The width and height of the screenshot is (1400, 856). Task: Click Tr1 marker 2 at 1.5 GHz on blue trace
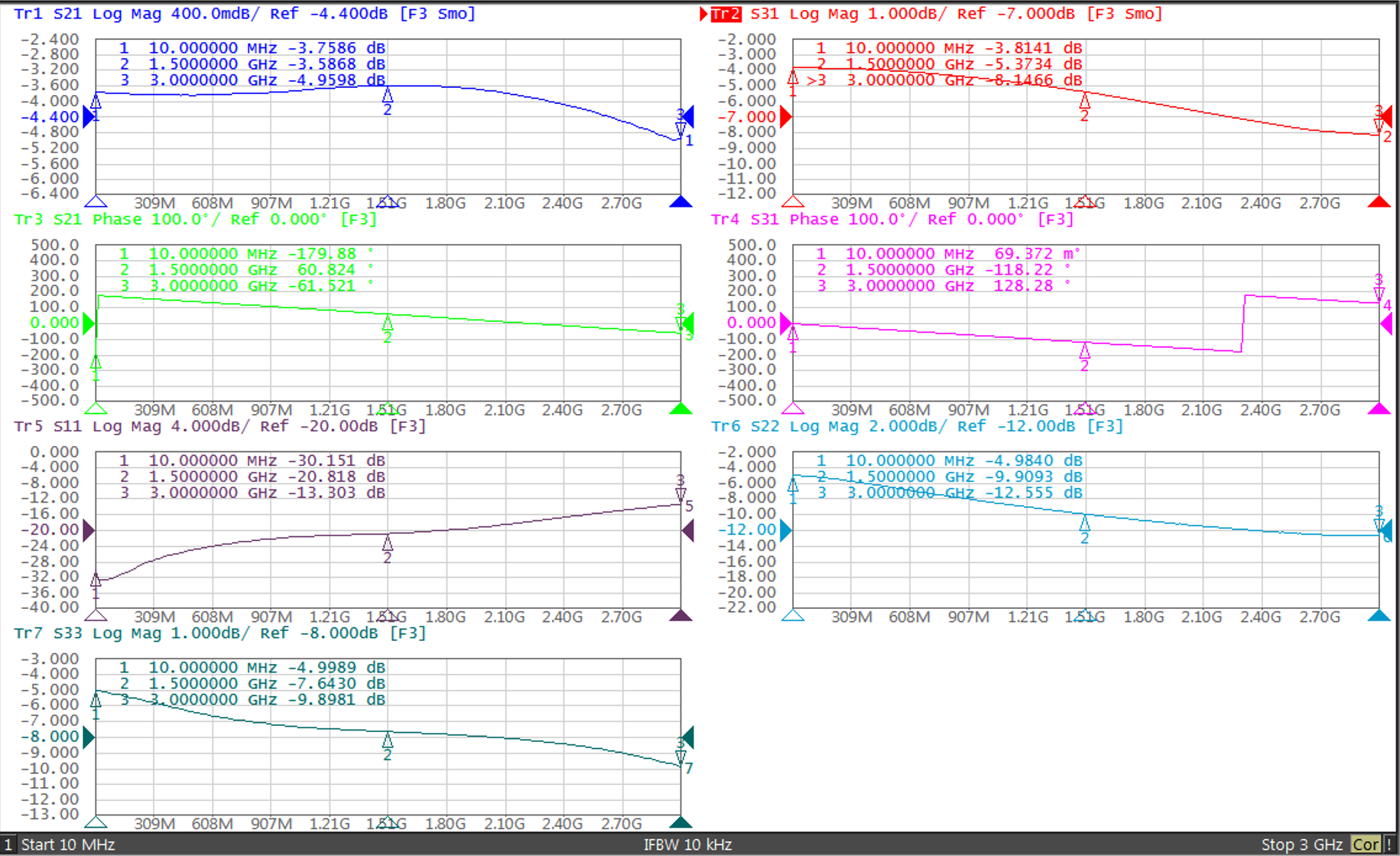388,96
